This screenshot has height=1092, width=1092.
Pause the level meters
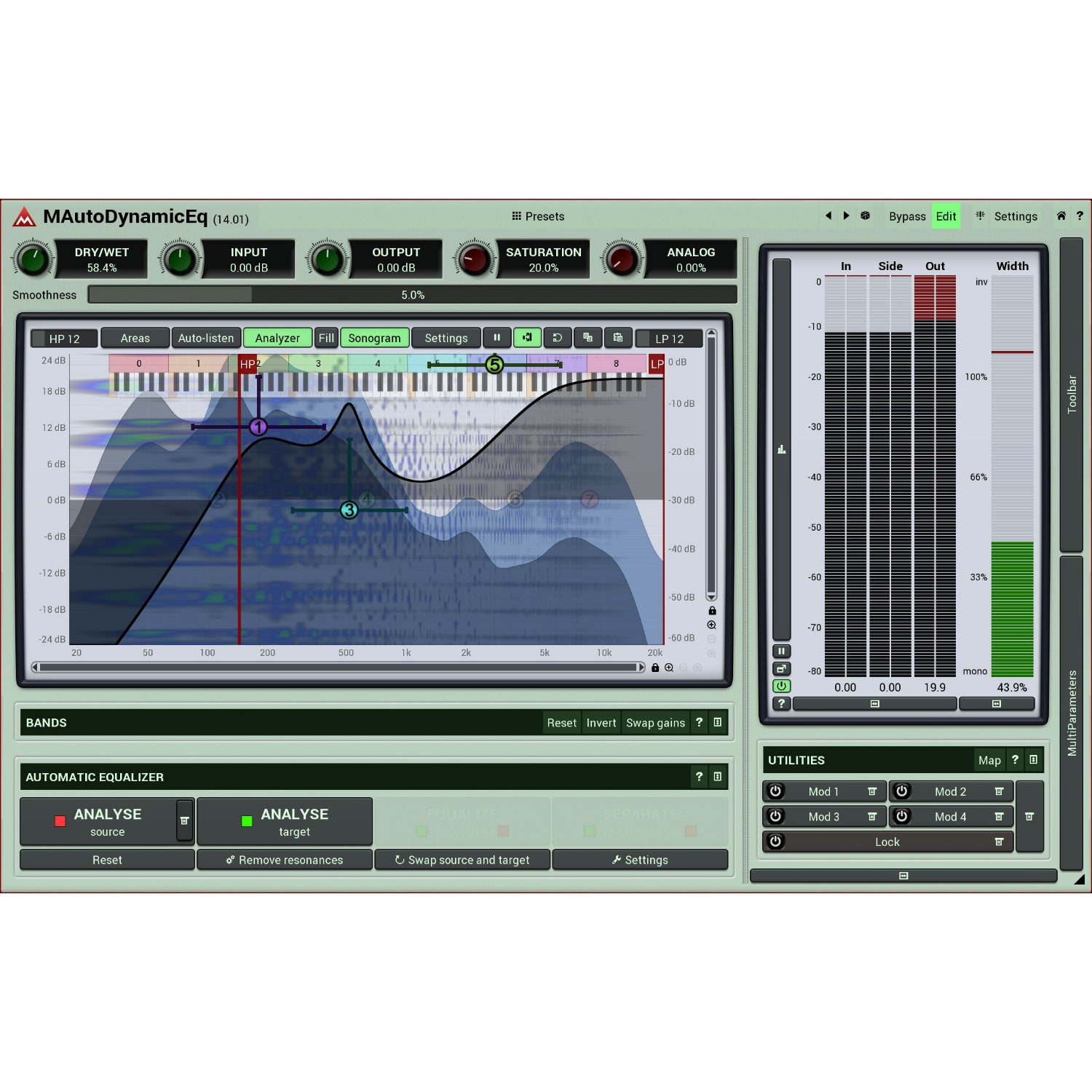pos(781,652)
